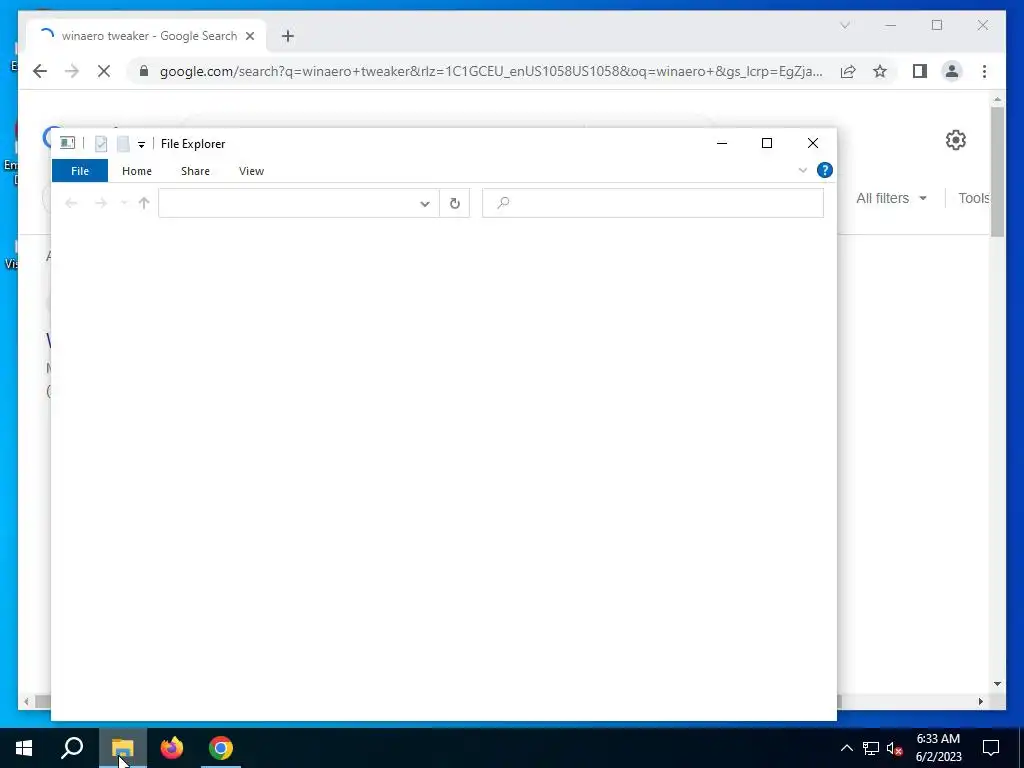Image resolution: width=1024 pixels, height=768 pixels.
Task: Minimize the File Explorer window
Action: tap(722, 143)
